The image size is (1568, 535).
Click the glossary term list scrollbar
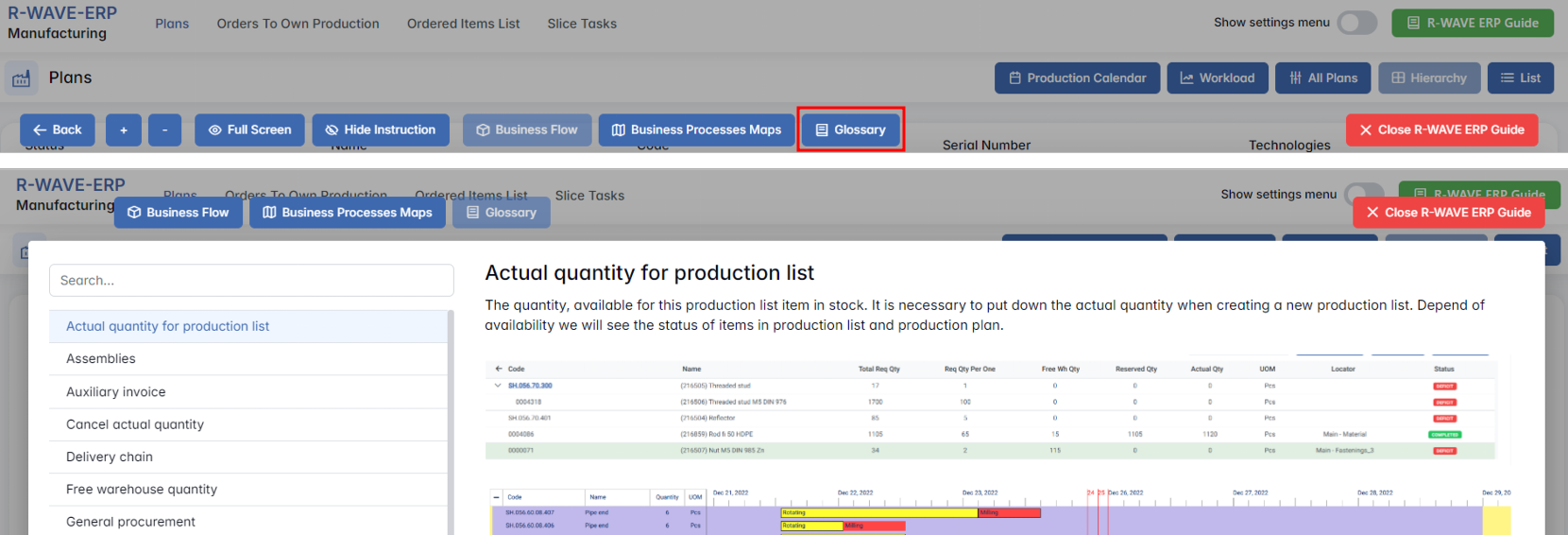pos(451,416)
